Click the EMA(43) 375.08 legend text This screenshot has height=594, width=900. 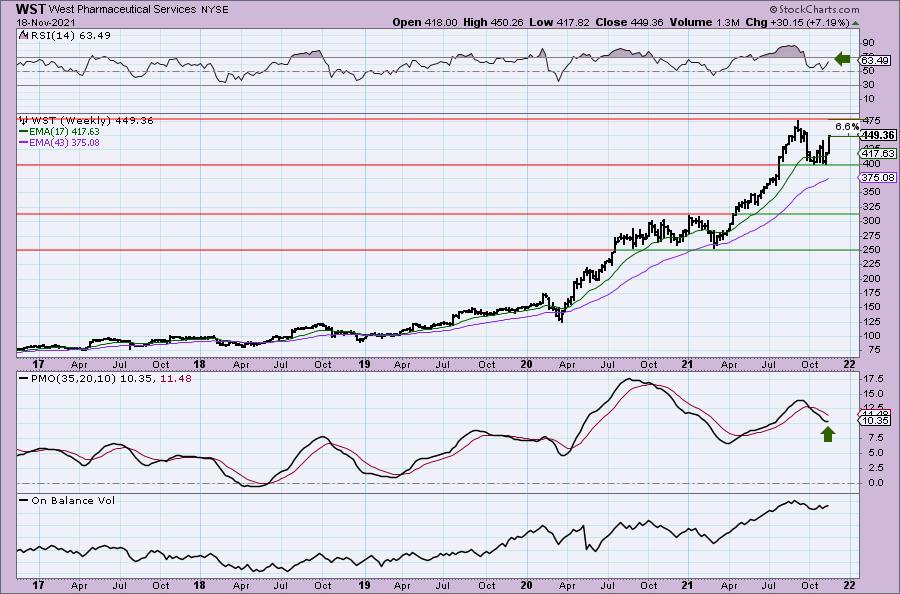(64, 142)
